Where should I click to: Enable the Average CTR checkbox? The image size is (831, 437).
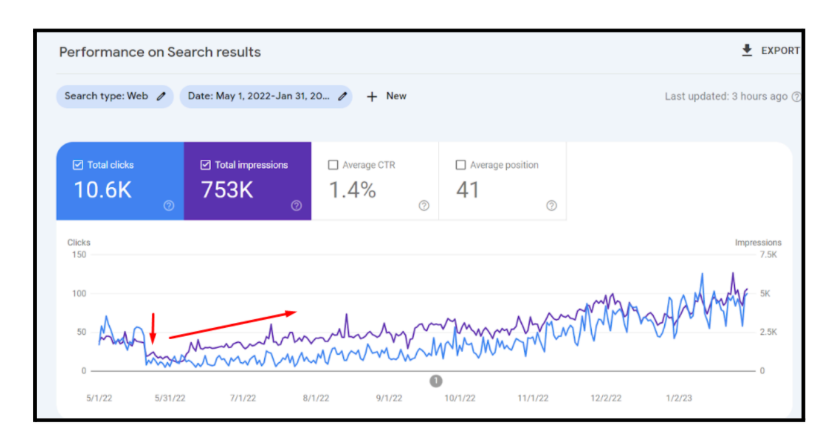(x=333, y=165)
